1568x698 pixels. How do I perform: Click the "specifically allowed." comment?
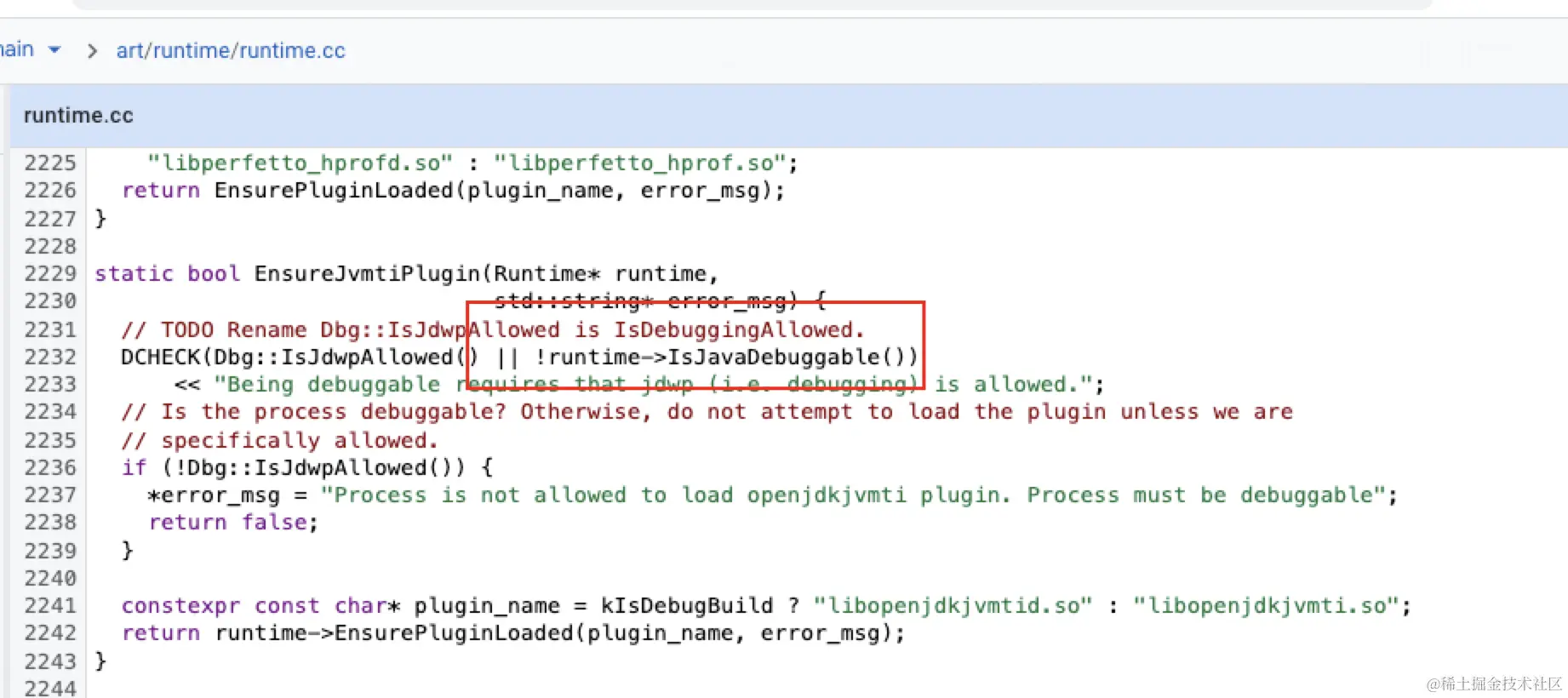click(x=279, y=440)
